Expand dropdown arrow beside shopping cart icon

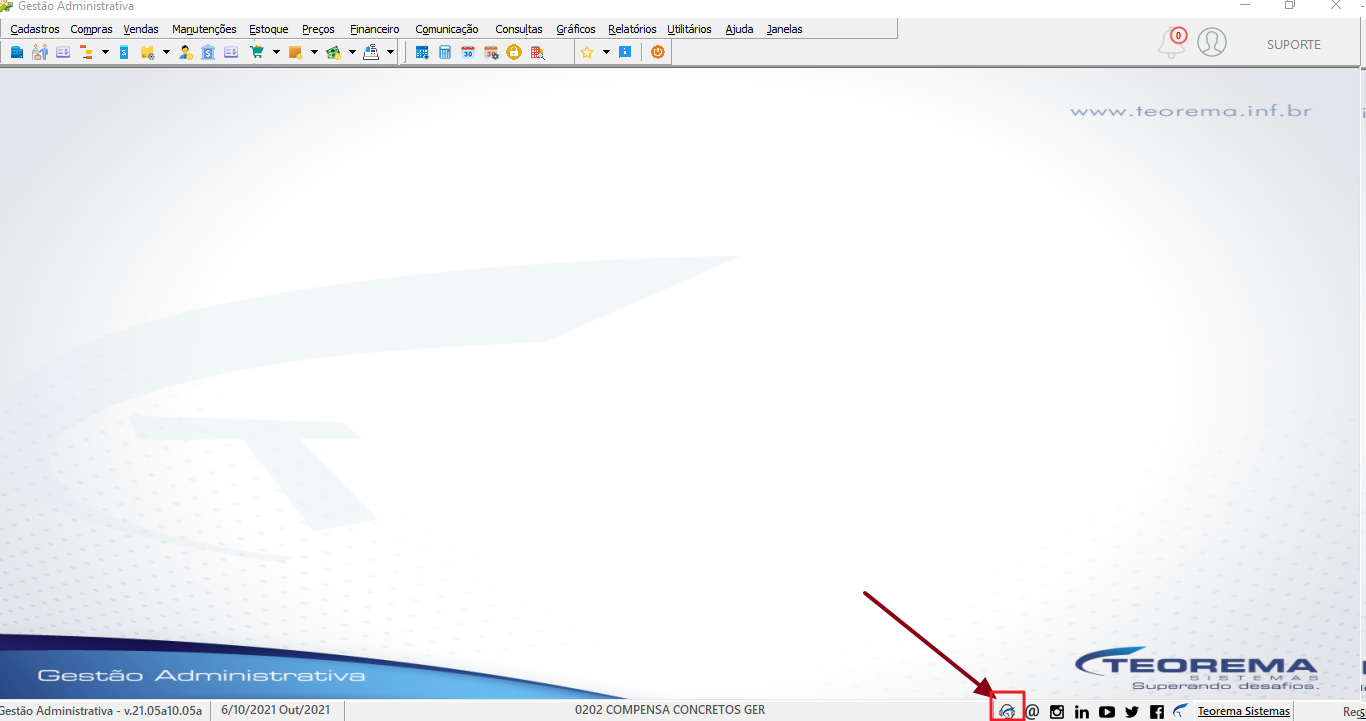point(276,52)
